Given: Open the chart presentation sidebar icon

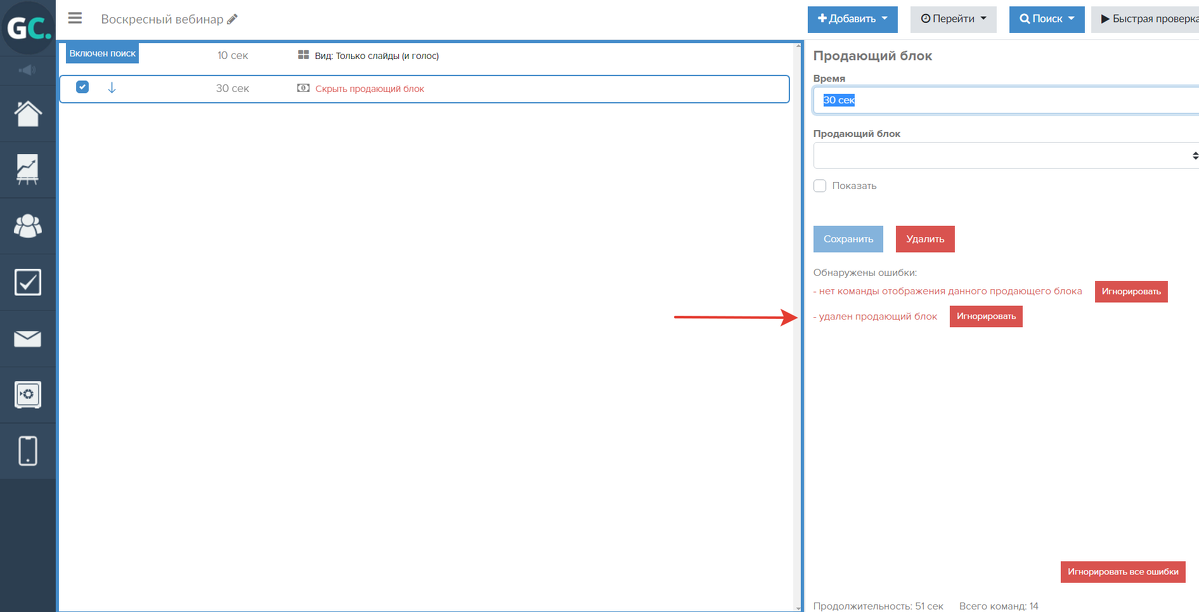Looking at the screenshot, I should tap(28, 170).
